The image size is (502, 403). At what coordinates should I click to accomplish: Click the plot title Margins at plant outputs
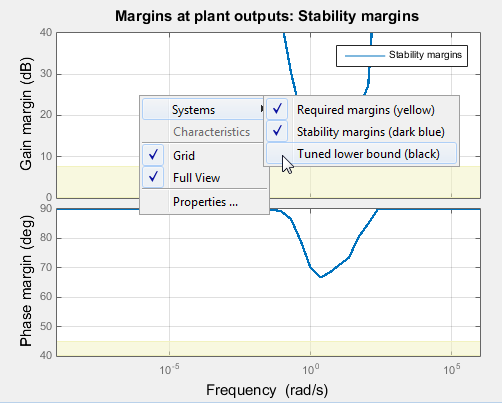coord(267,16)
